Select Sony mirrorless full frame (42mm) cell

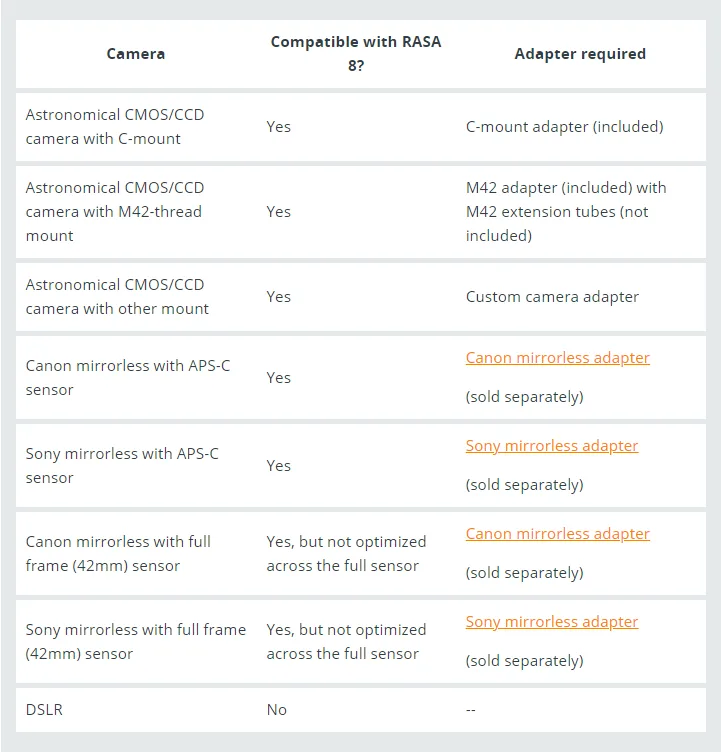click(135, 642)
